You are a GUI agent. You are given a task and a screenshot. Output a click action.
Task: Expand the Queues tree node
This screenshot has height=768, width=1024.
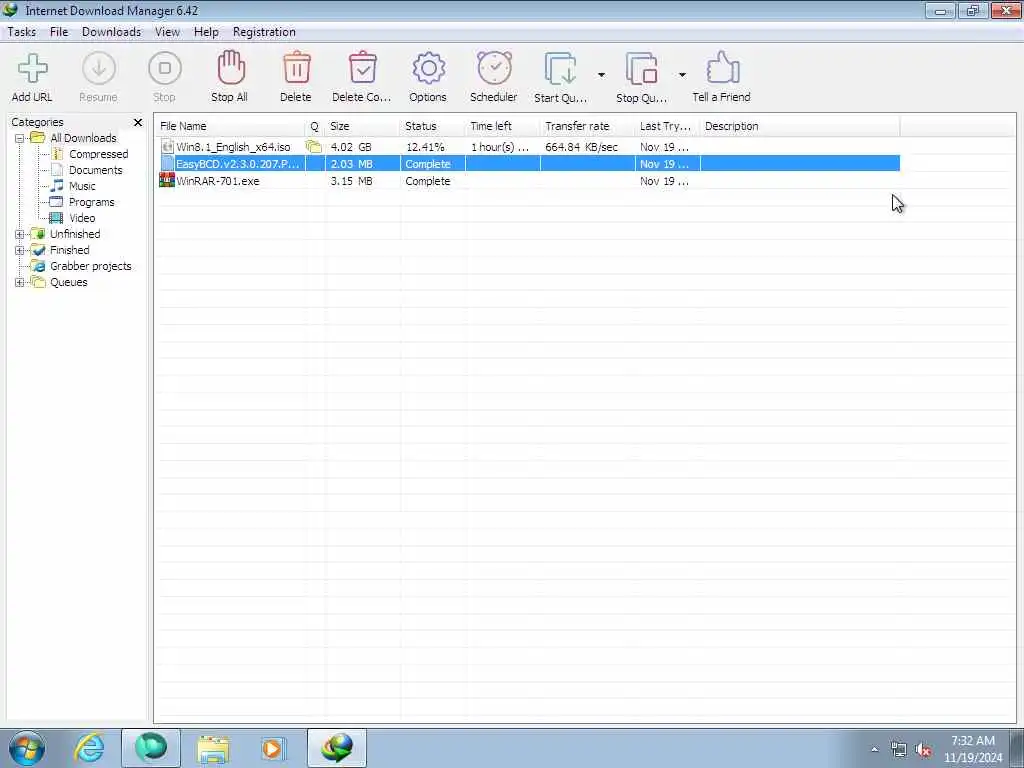click(20, 283)
